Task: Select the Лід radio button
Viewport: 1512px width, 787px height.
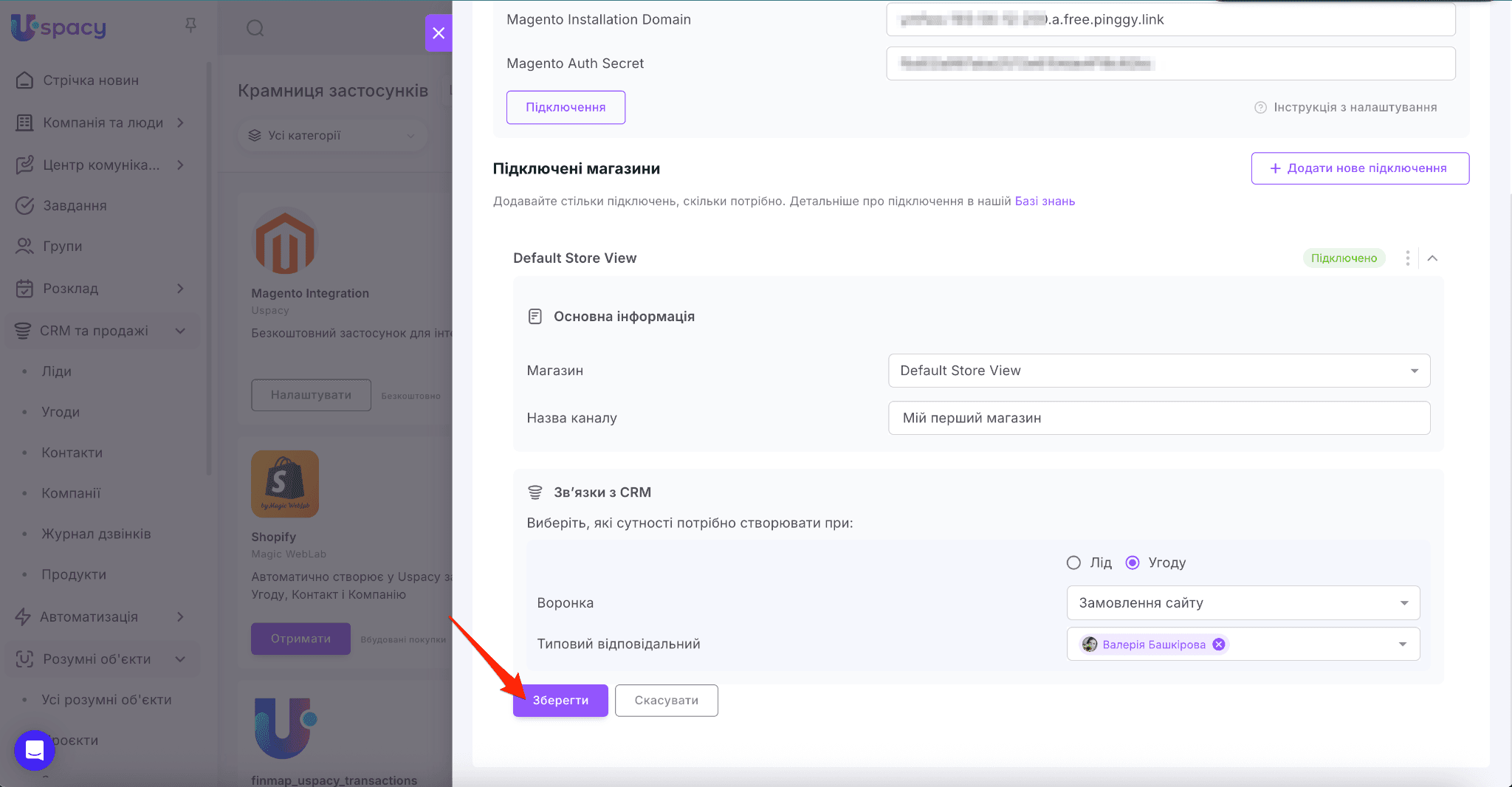Action: (1073, 563)
